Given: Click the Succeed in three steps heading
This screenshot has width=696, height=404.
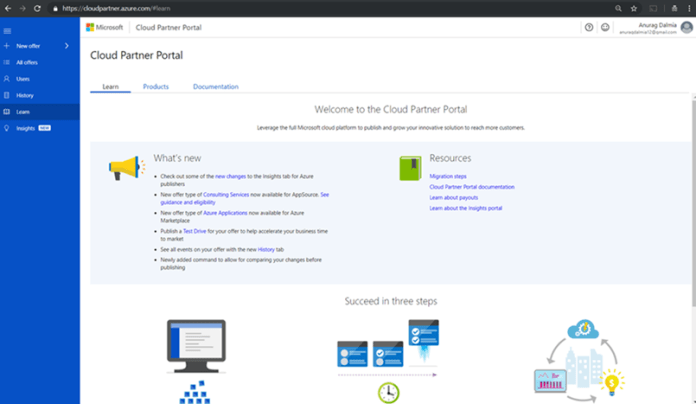Looking at the screenshot, I should 391,301.
